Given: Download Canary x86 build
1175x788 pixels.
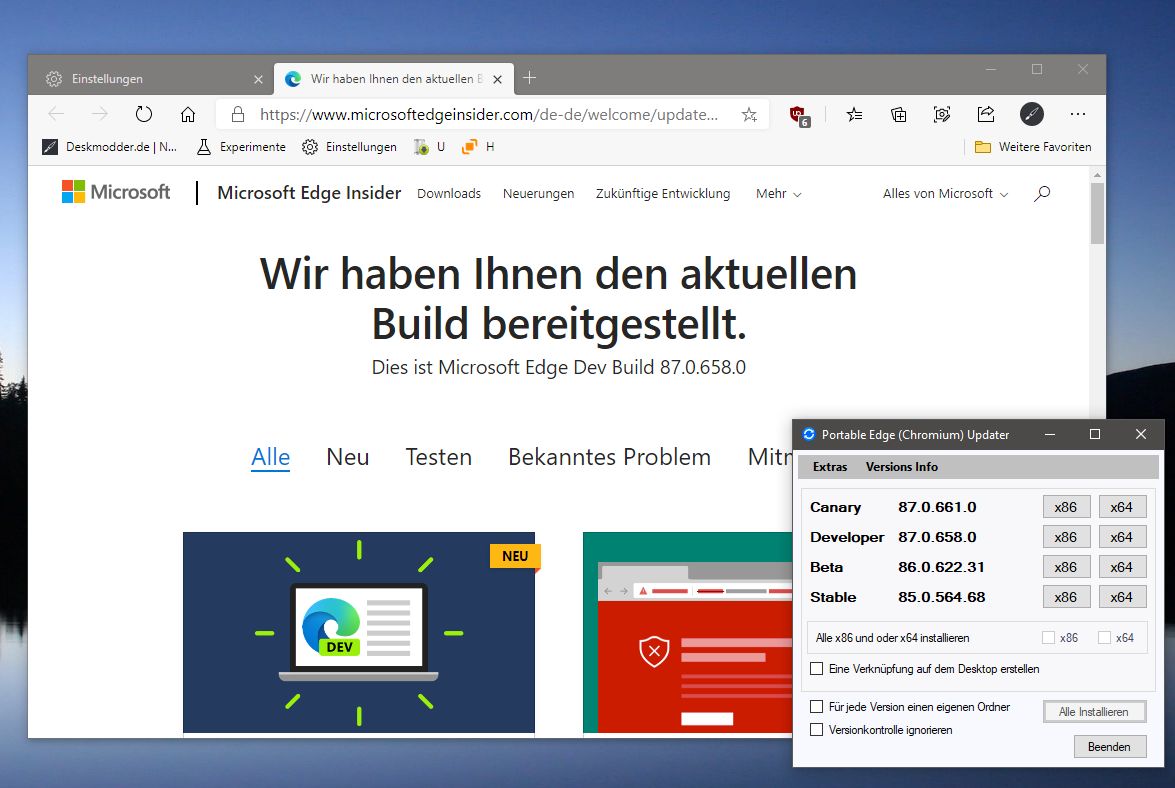Looking at the screenshot, I should click(x=1066, y=507).
